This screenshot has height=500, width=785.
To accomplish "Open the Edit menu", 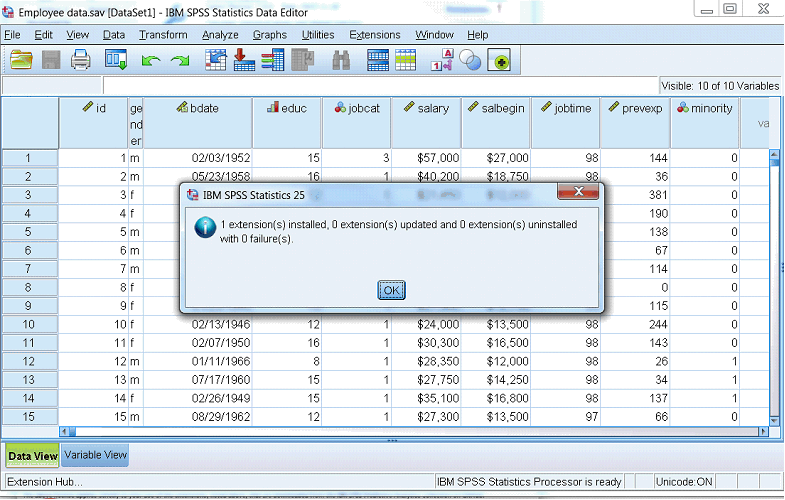I will coord(44,35).
